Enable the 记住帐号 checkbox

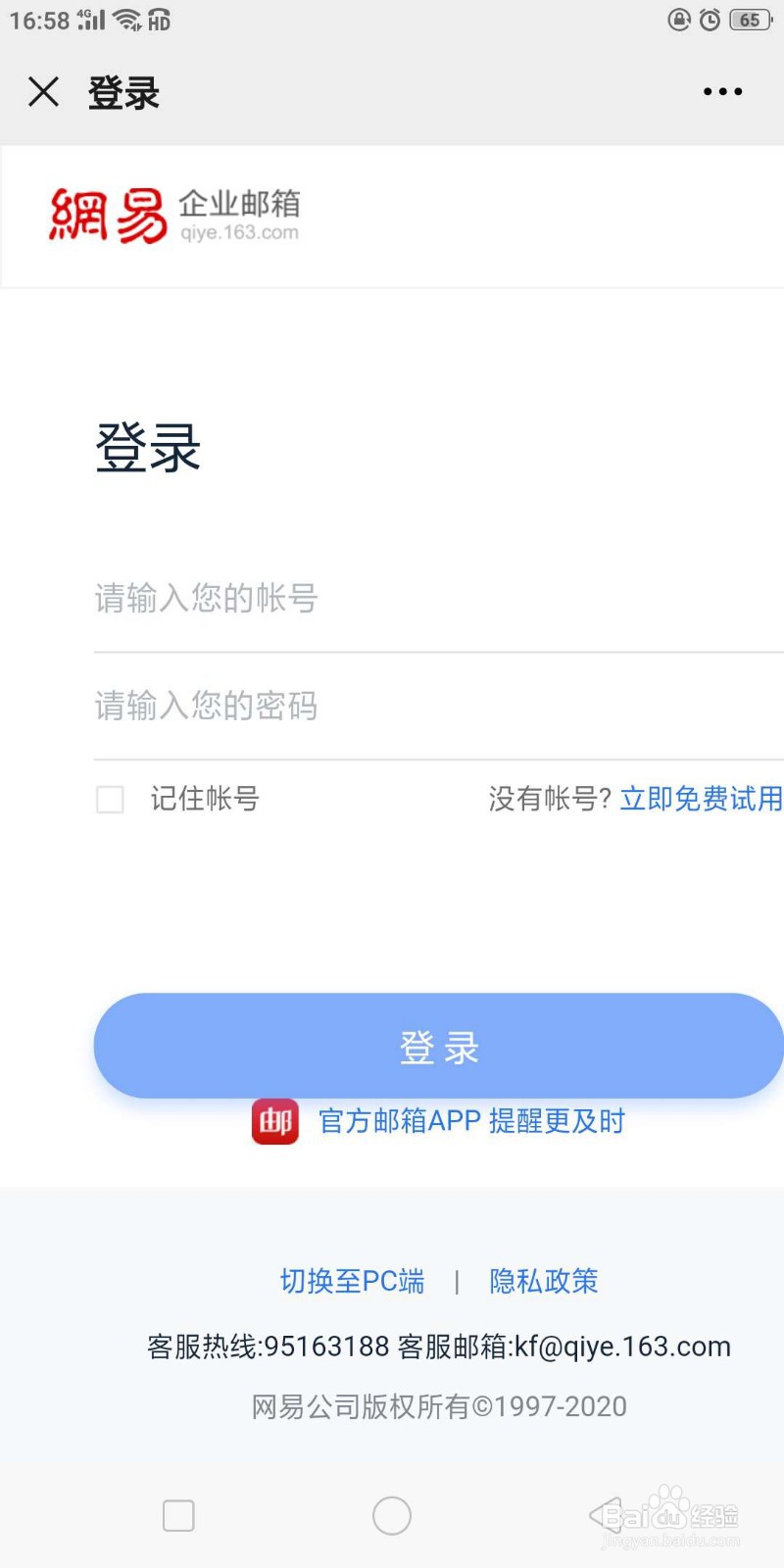pyautogui.click(x=110, y=800)
